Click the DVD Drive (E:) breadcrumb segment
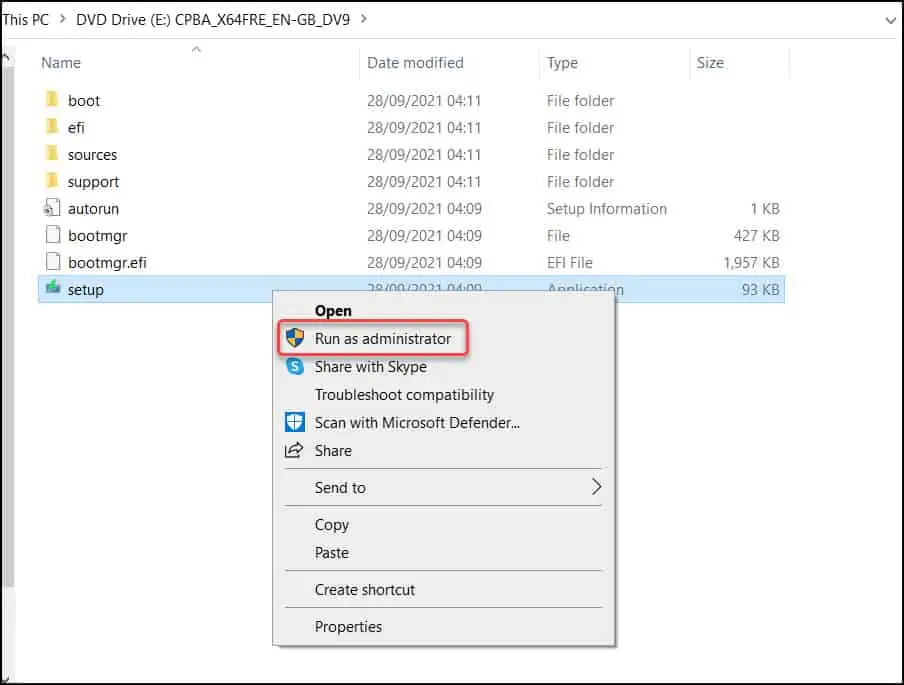 coord(213,20)
